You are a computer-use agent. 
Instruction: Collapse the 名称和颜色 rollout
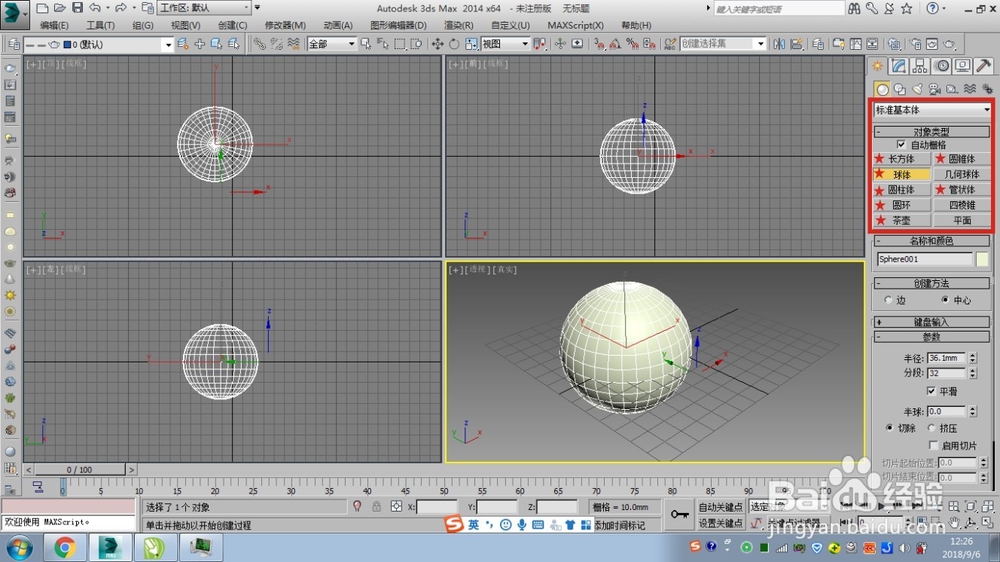tap(931, 240)
